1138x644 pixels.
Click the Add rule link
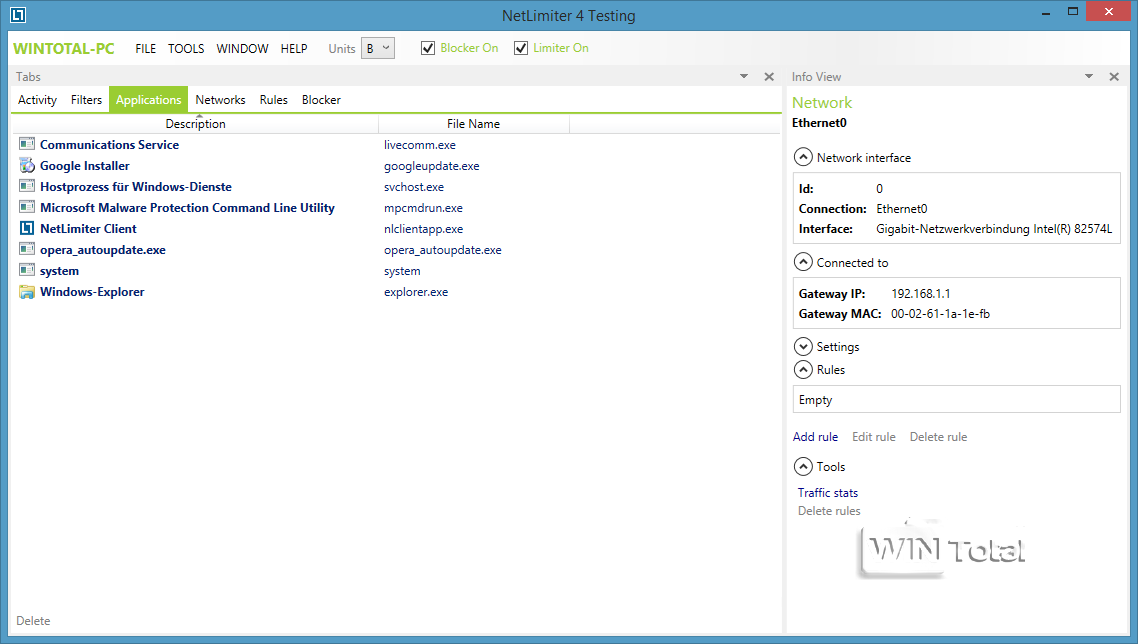coord(815,437)
